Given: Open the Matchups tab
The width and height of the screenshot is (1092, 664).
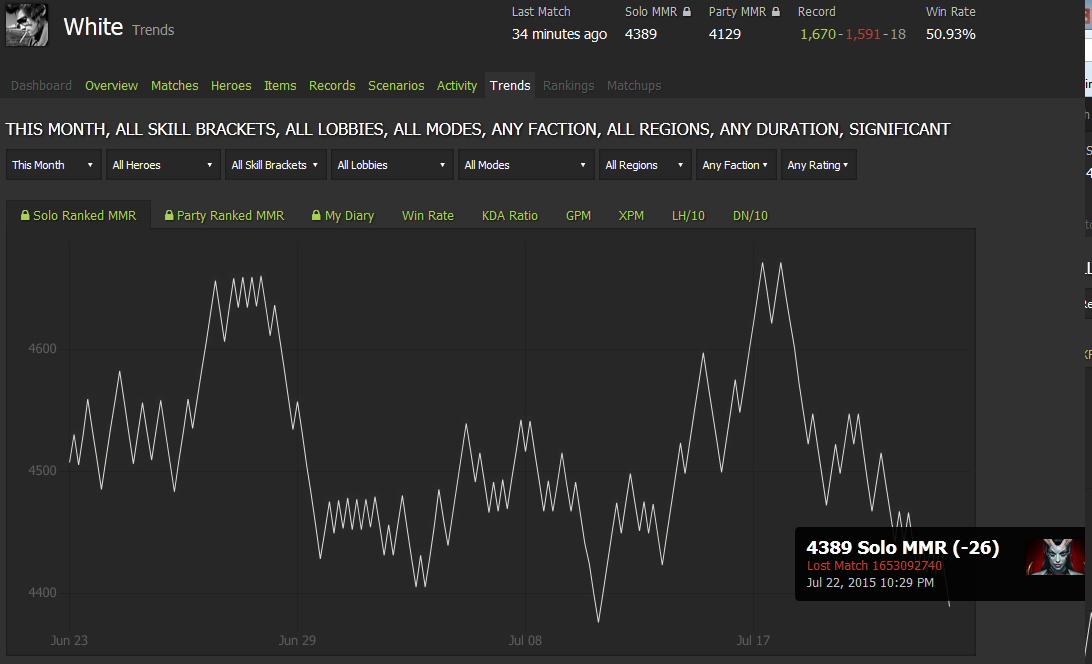Looking at the screenshot, I should (634, 86).
